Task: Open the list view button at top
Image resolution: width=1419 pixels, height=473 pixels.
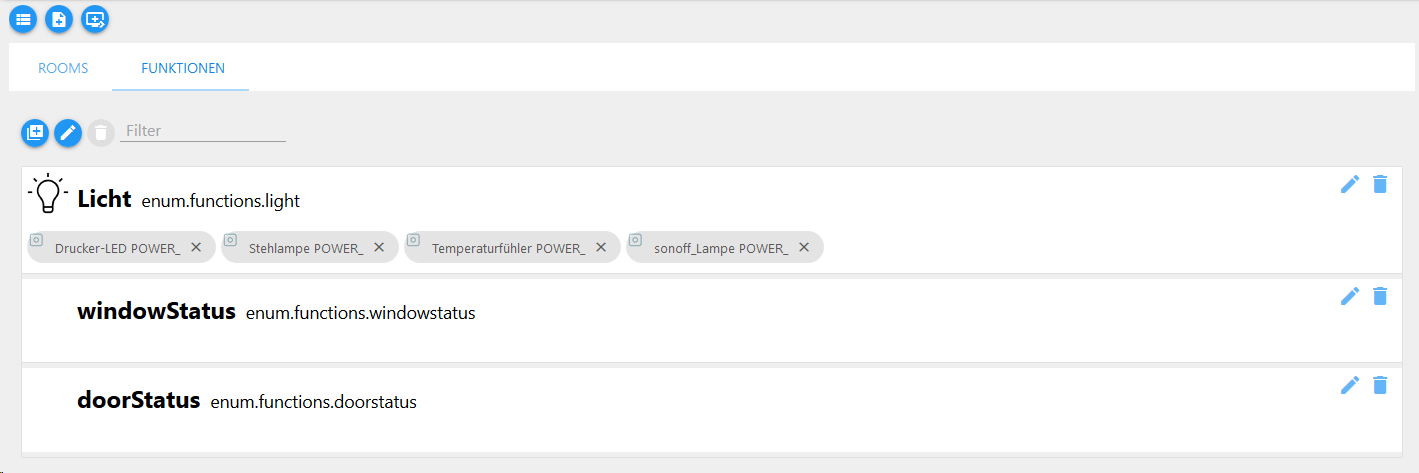Action: click(23, 19)
